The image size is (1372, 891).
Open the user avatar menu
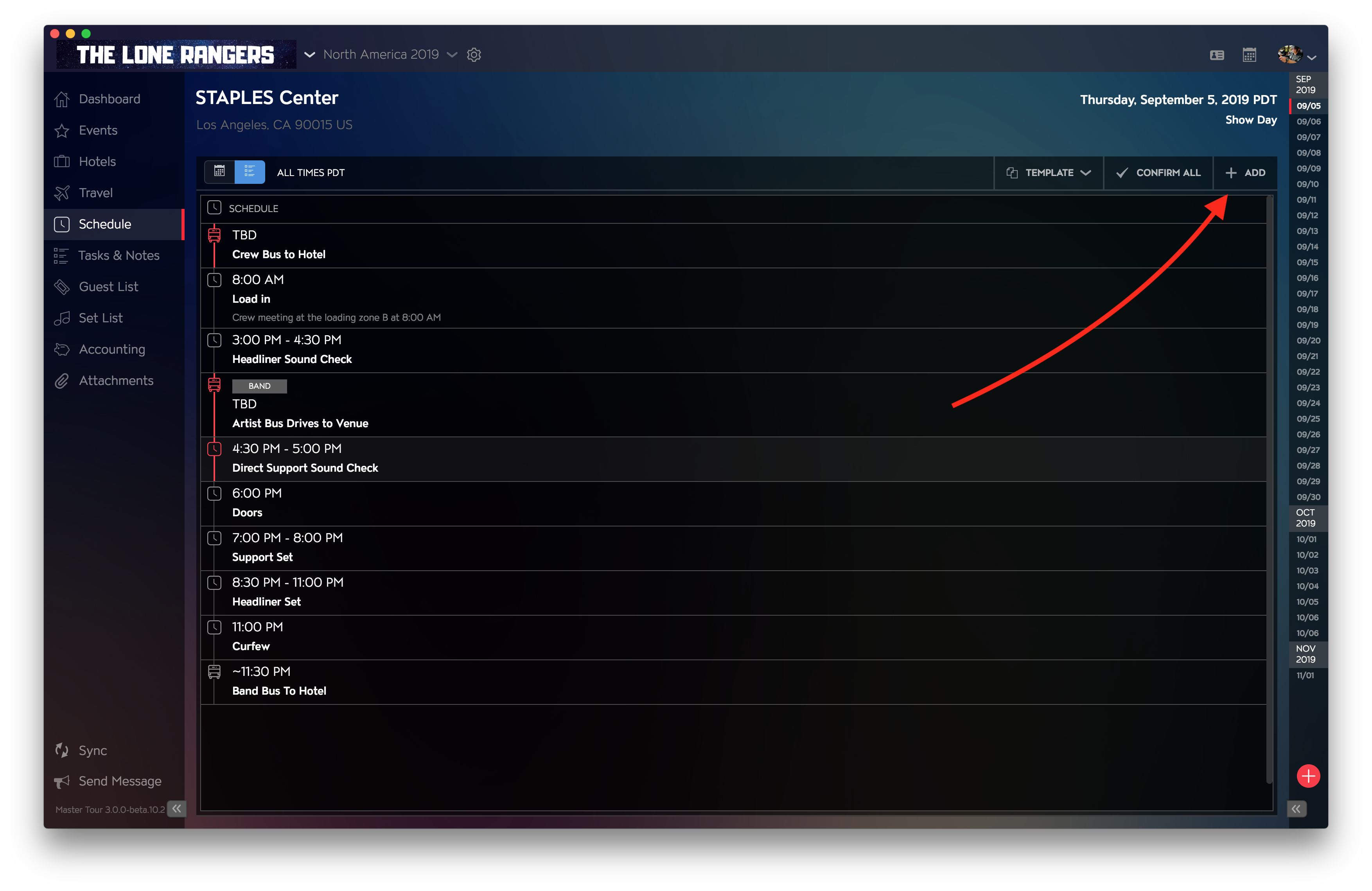click(x=1297, y=55)
